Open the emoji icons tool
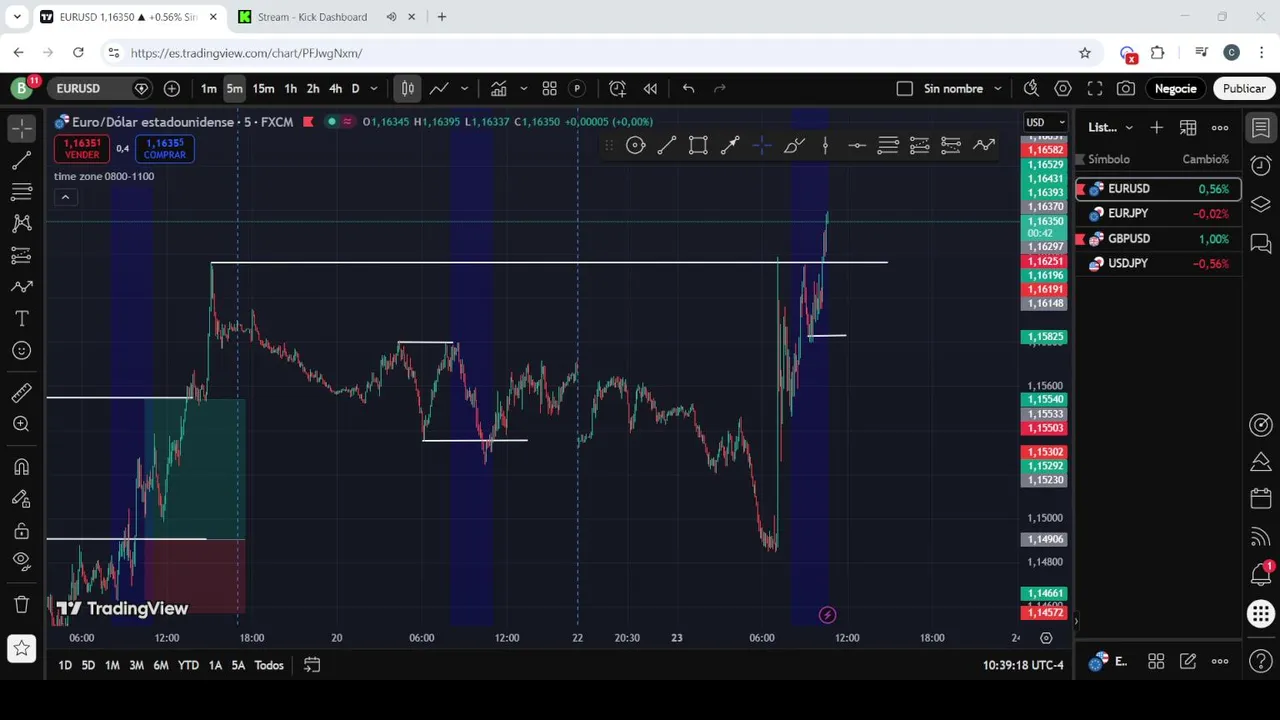 click(21, 350)
